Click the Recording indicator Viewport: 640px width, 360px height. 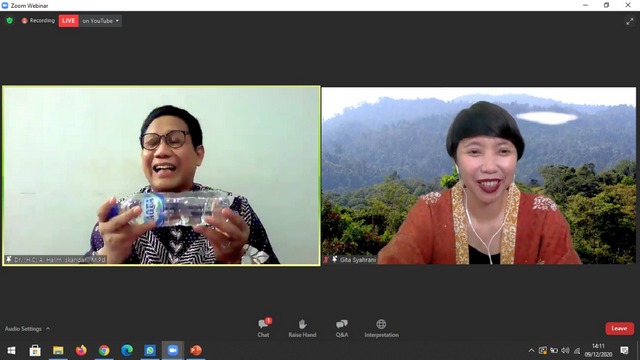point(38,20)
